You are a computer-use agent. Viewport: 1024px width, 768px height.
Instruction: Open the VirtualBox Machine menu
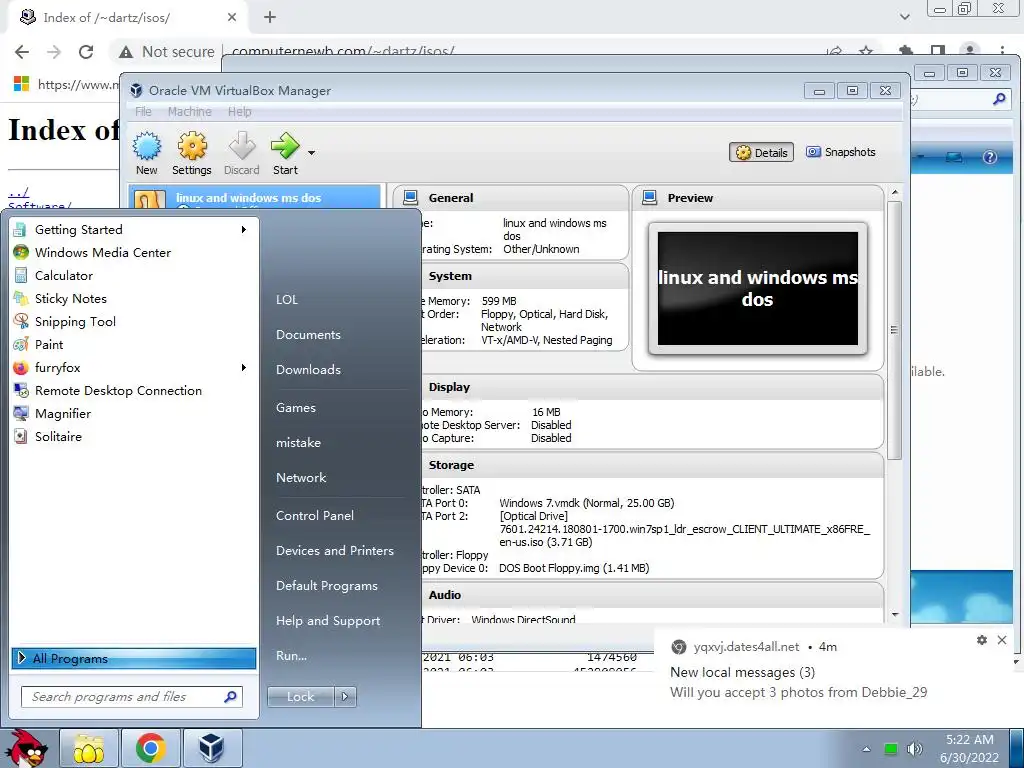[189, 112]
